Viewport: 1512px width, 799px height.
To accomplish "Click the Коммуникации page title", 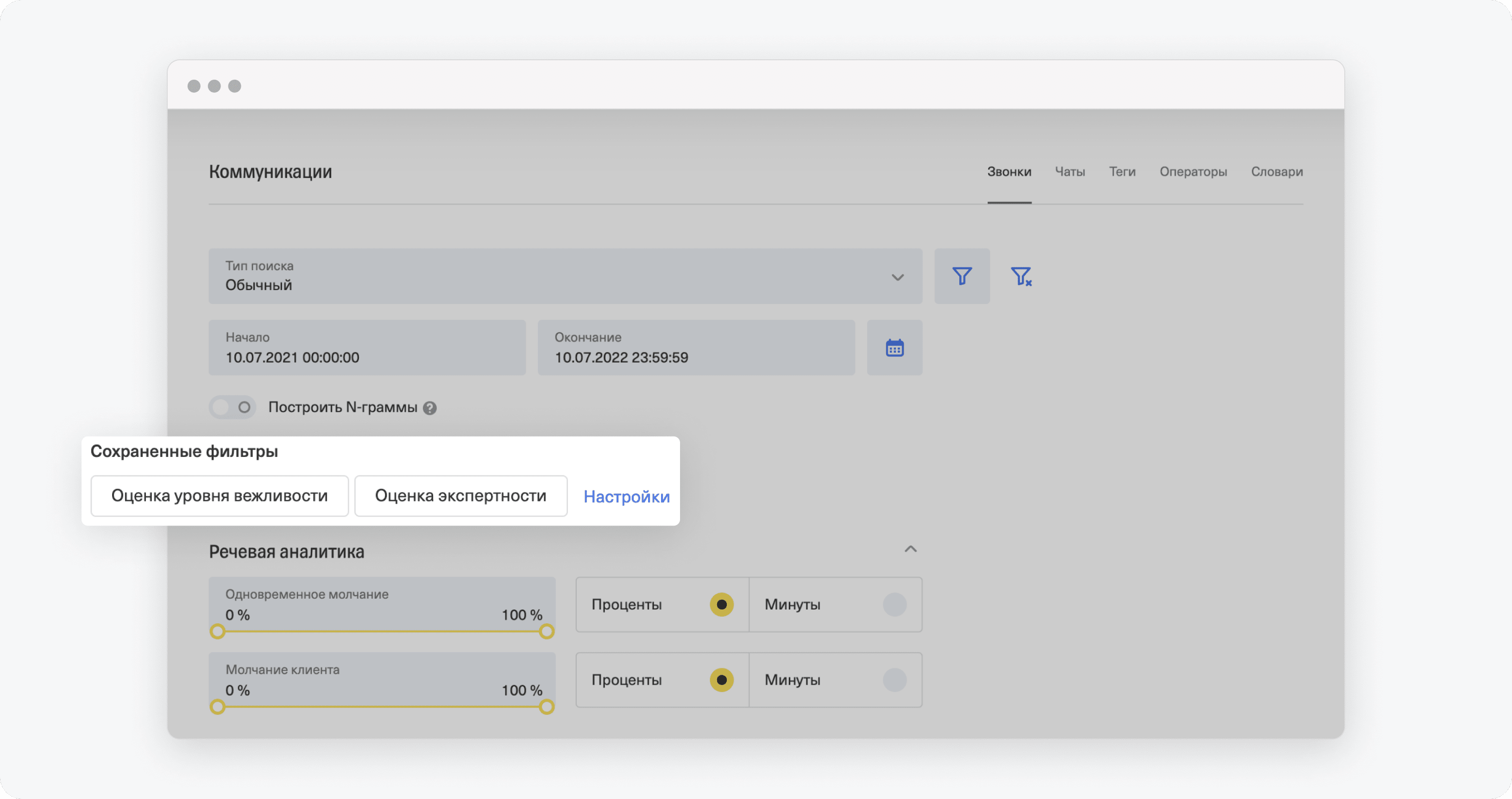I will [x=270, y=171].
